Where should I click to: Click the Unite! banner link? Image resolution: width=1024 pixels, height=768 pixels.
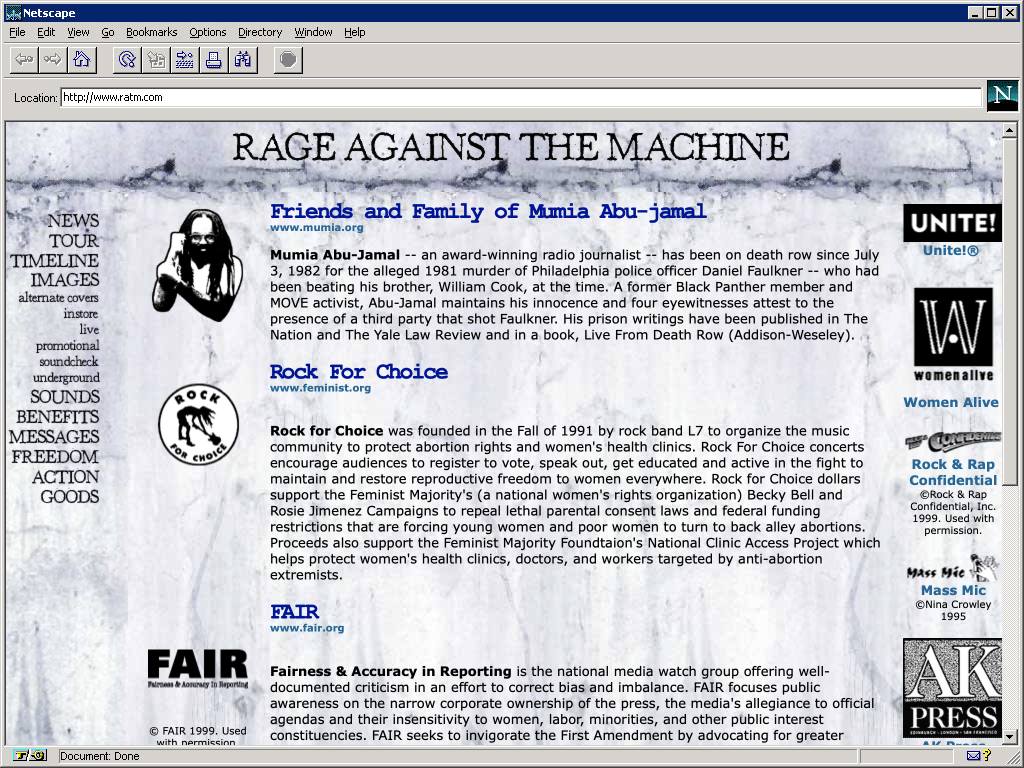pyautogui.click(x=951, y=222)
